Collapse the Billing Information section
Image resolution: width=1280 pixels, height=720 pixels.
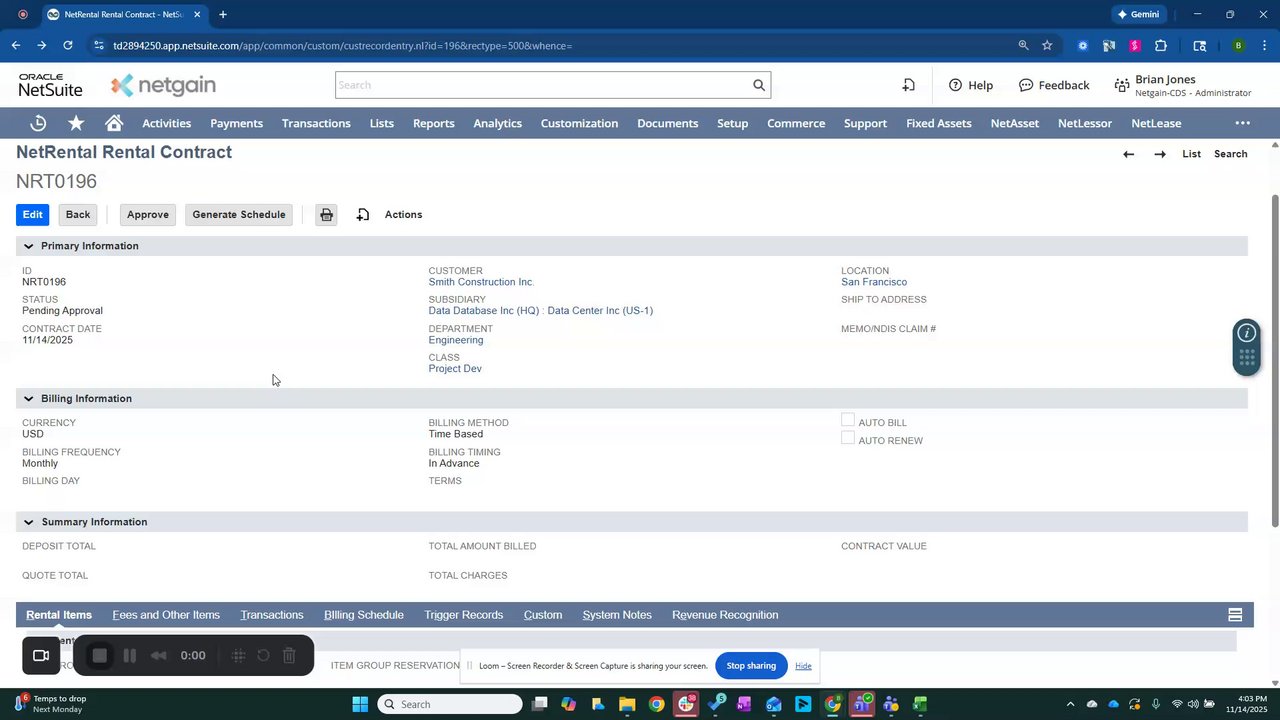pos(28,399)
